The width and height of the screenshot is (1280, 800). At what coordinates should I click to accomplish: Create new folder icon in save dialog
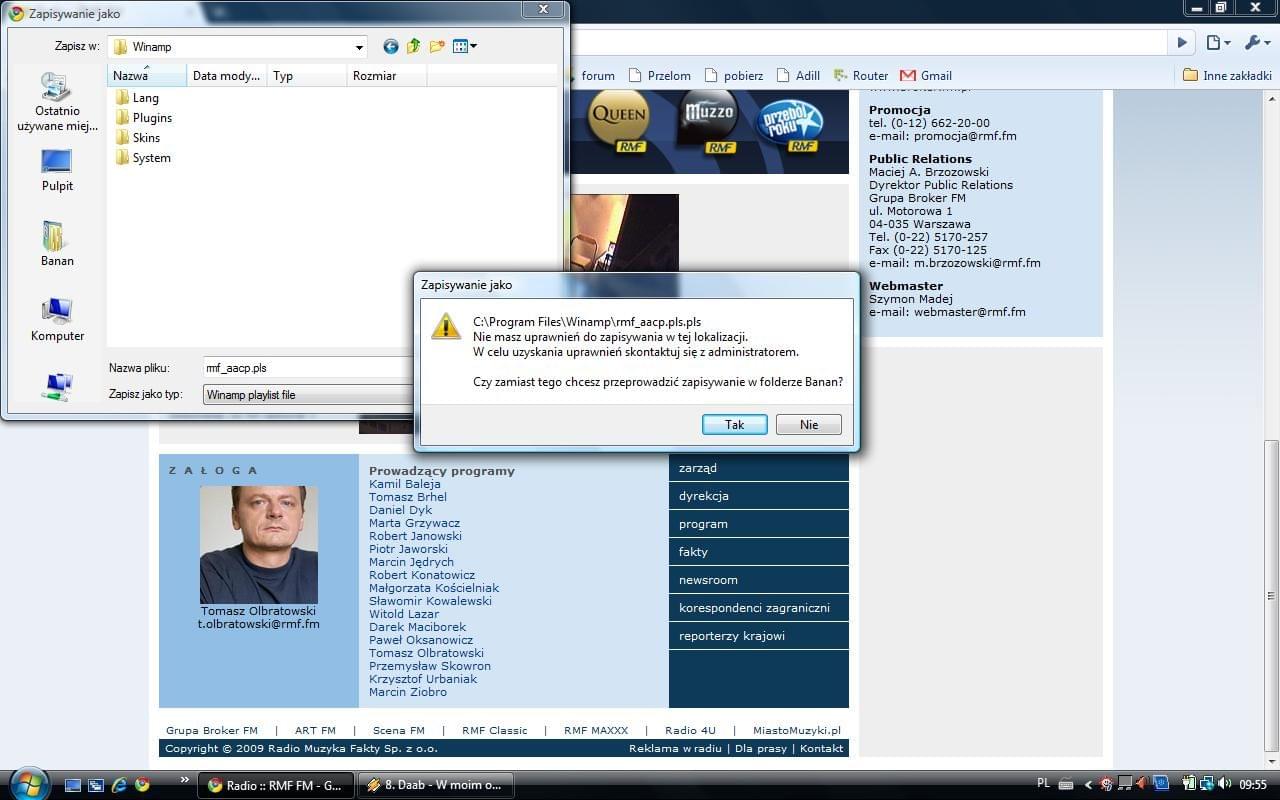[x=437, y=46]
